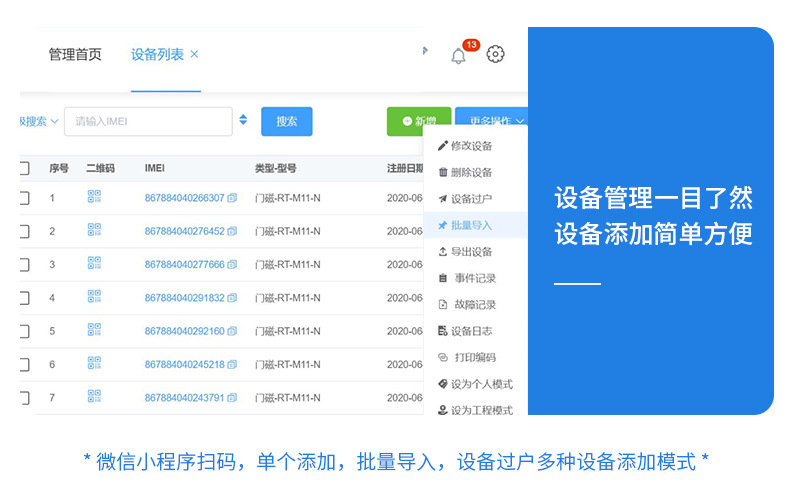This screenshot has width=790, height=485.
Task: Click the tab scroll right arrow
Action: click(x=425, y=50)
